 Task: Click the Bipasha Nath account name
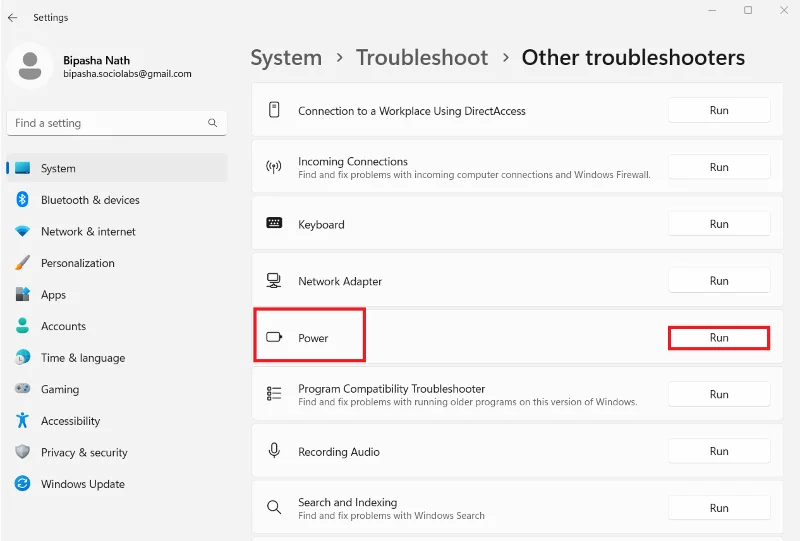point(96,60)
